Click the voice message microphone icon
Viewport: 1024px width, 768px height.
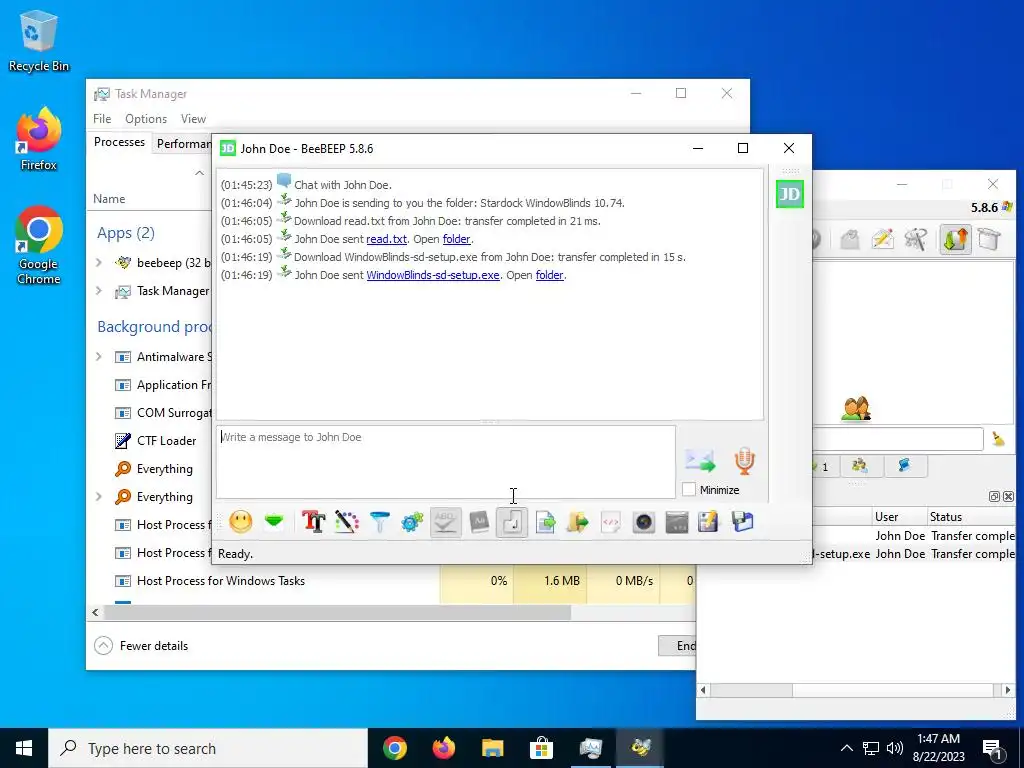coord(744,460)
